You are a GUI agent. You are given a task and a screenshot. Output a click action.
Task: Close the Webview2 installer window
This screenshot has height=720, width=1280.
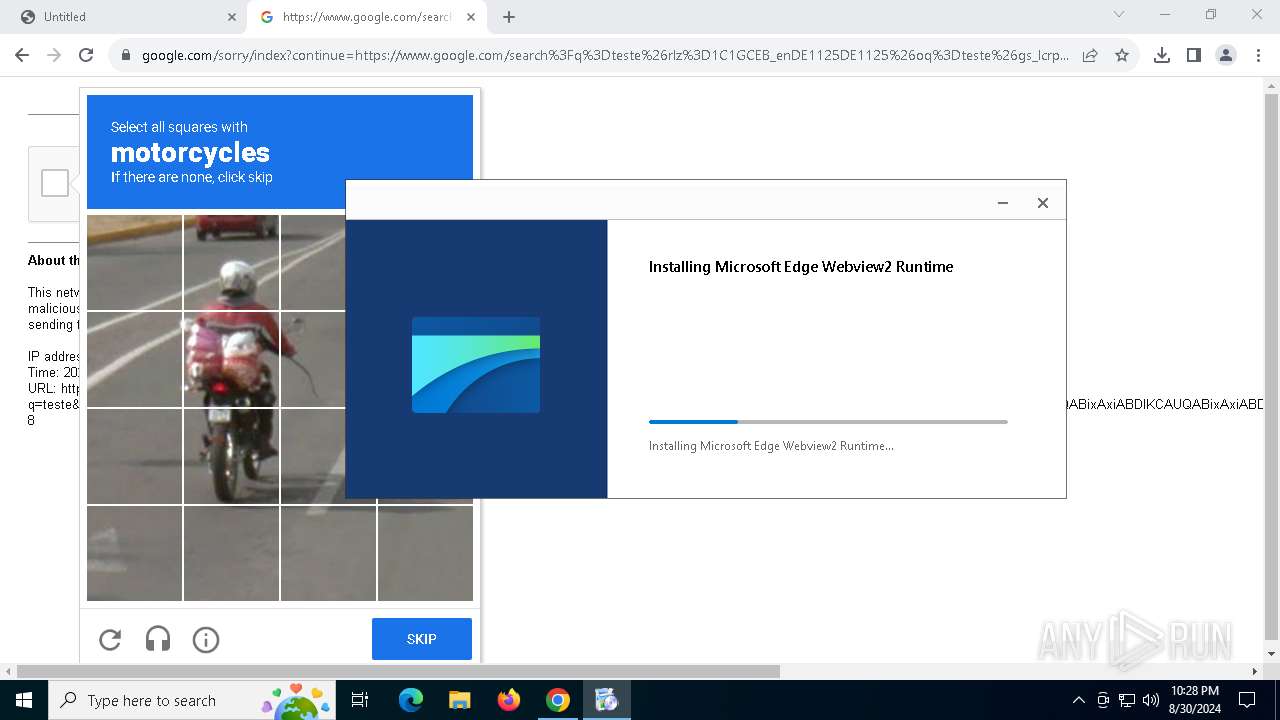click(x=1043, y=203)
